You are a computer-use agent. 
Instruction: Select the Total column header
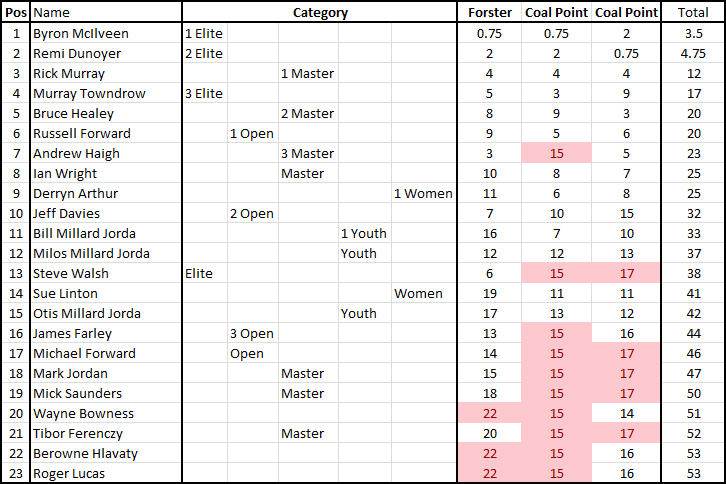tap(693, 13)
